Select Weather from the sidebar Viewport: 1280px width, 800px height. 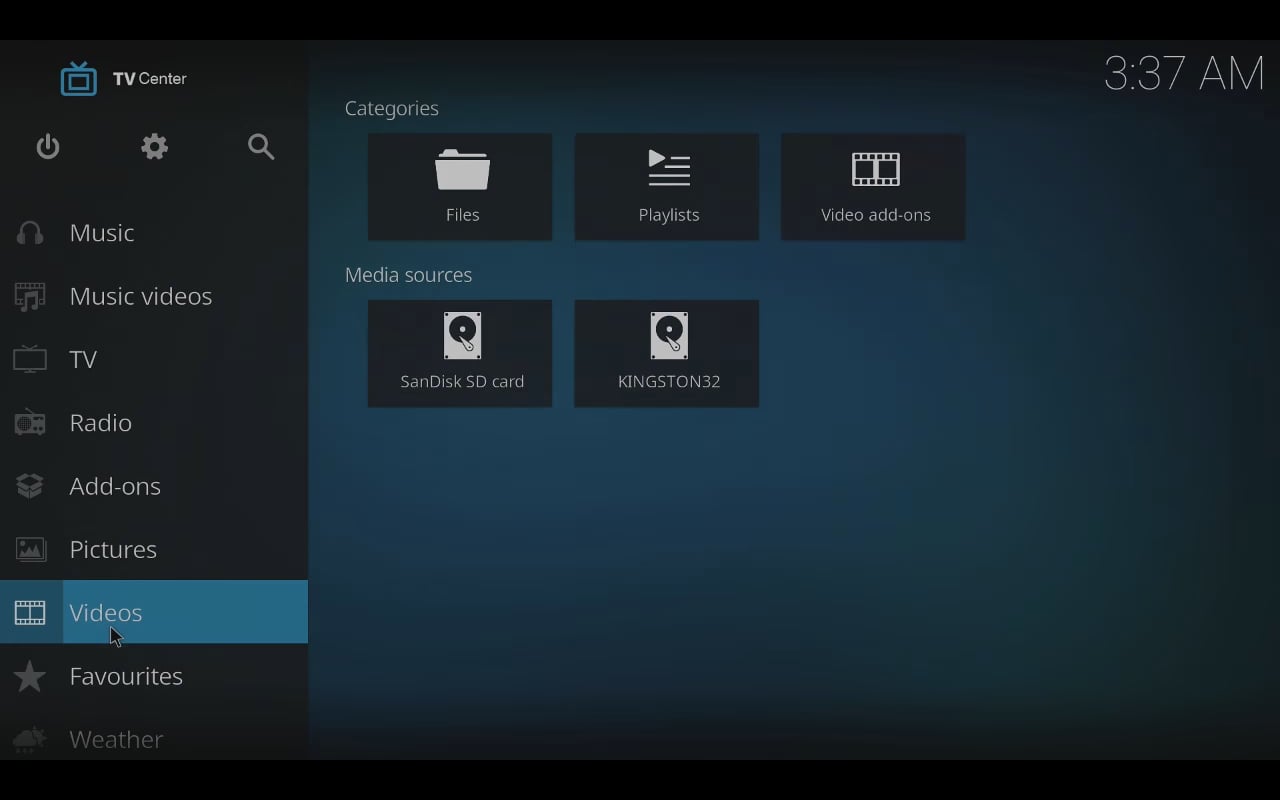pos(116,739)
